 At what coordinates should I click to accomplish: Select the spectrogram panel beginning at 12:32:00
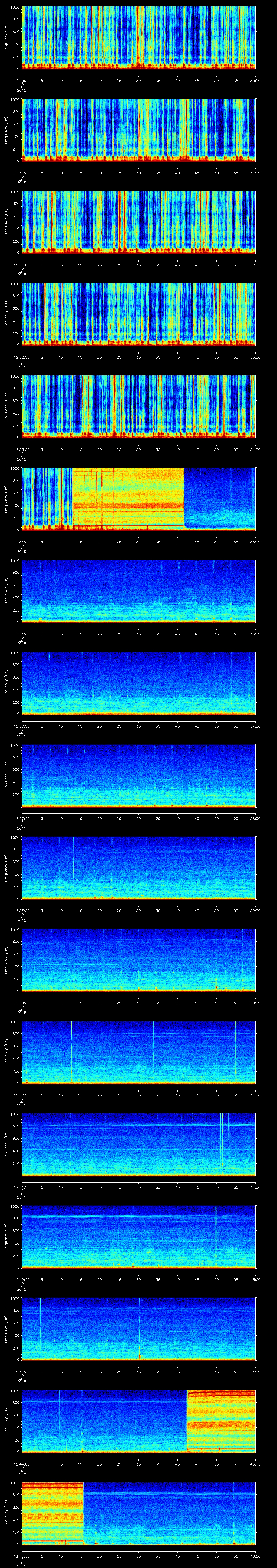pyautogui.click(x=139, y=314)
